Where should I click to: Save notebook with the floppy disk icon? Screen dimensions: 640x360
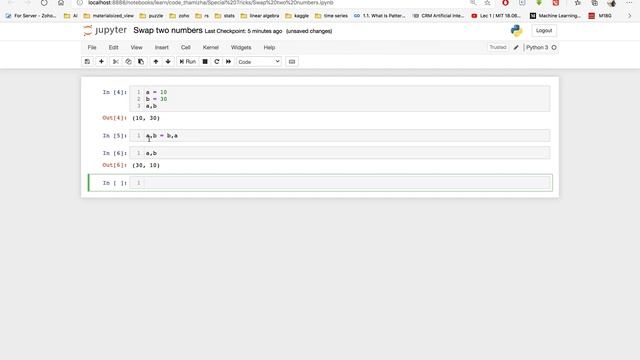point(87,62)
